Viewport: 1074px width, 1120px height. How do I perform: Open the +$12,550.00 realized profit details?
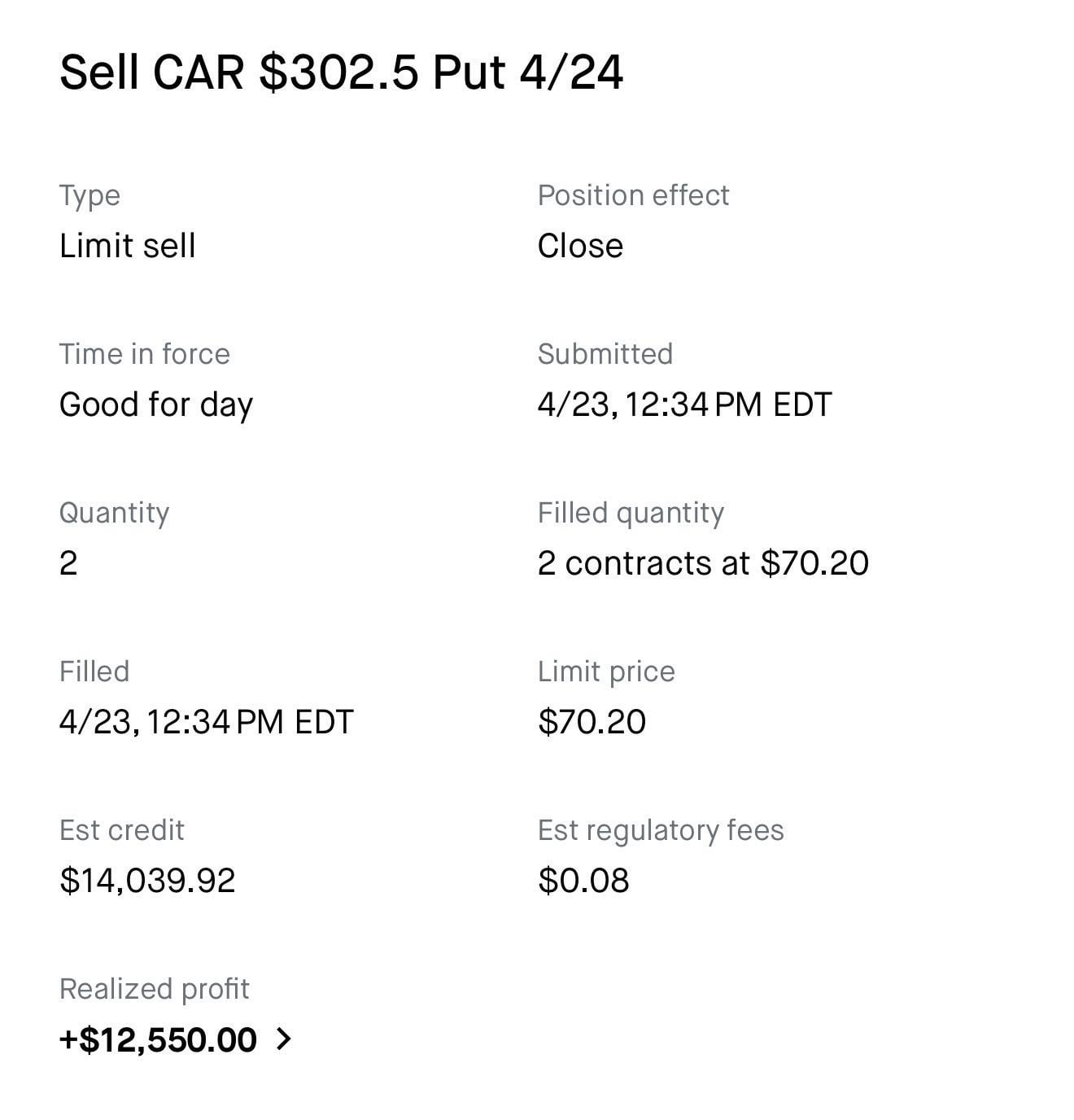[x=158, y=1040]
